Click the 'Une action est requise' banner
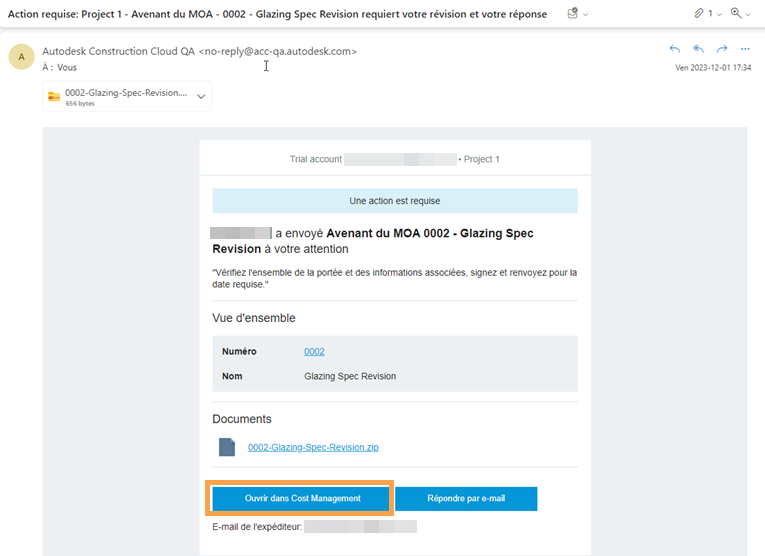 point(395,201)
